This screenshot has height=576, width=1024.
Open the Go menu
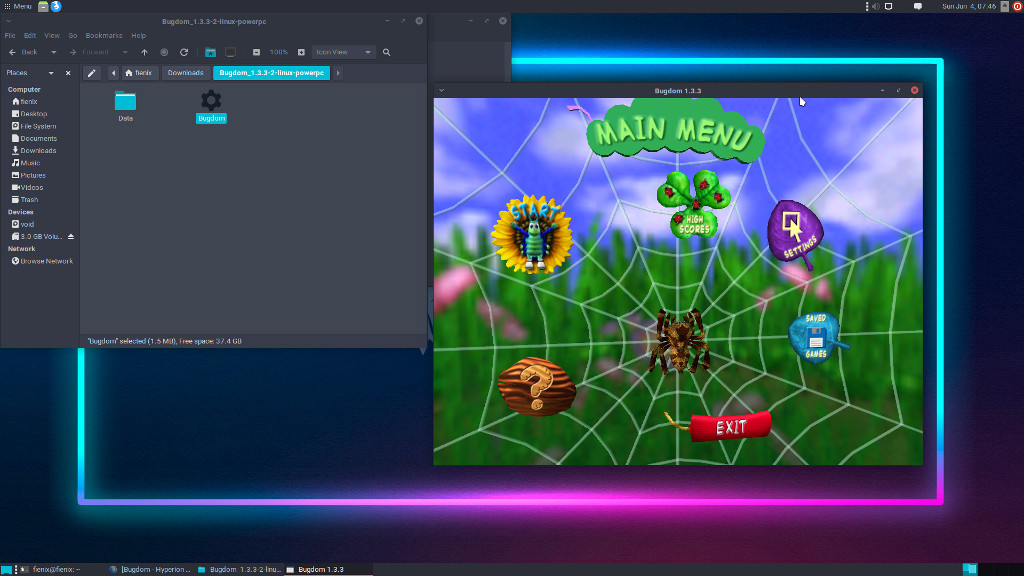[72, 36]
